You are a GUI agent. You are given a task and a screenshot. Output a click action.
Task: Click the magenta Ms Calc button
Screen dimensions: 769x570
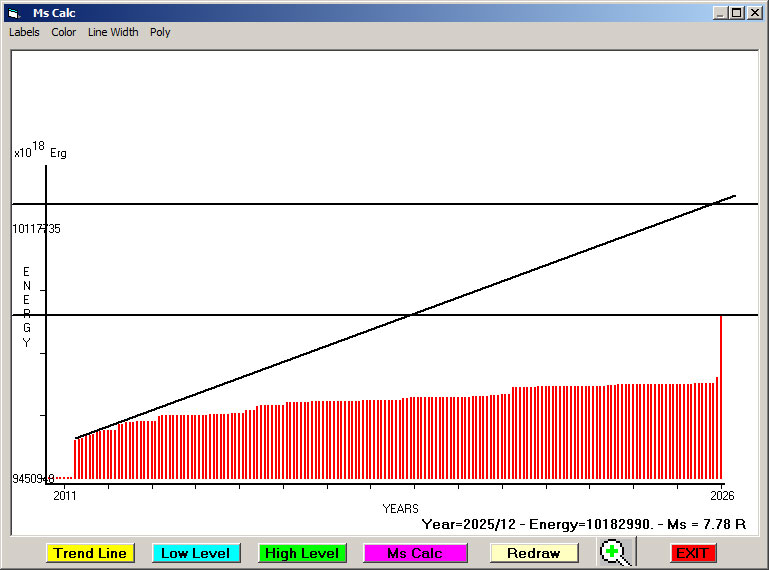click(x=415, y=553)
